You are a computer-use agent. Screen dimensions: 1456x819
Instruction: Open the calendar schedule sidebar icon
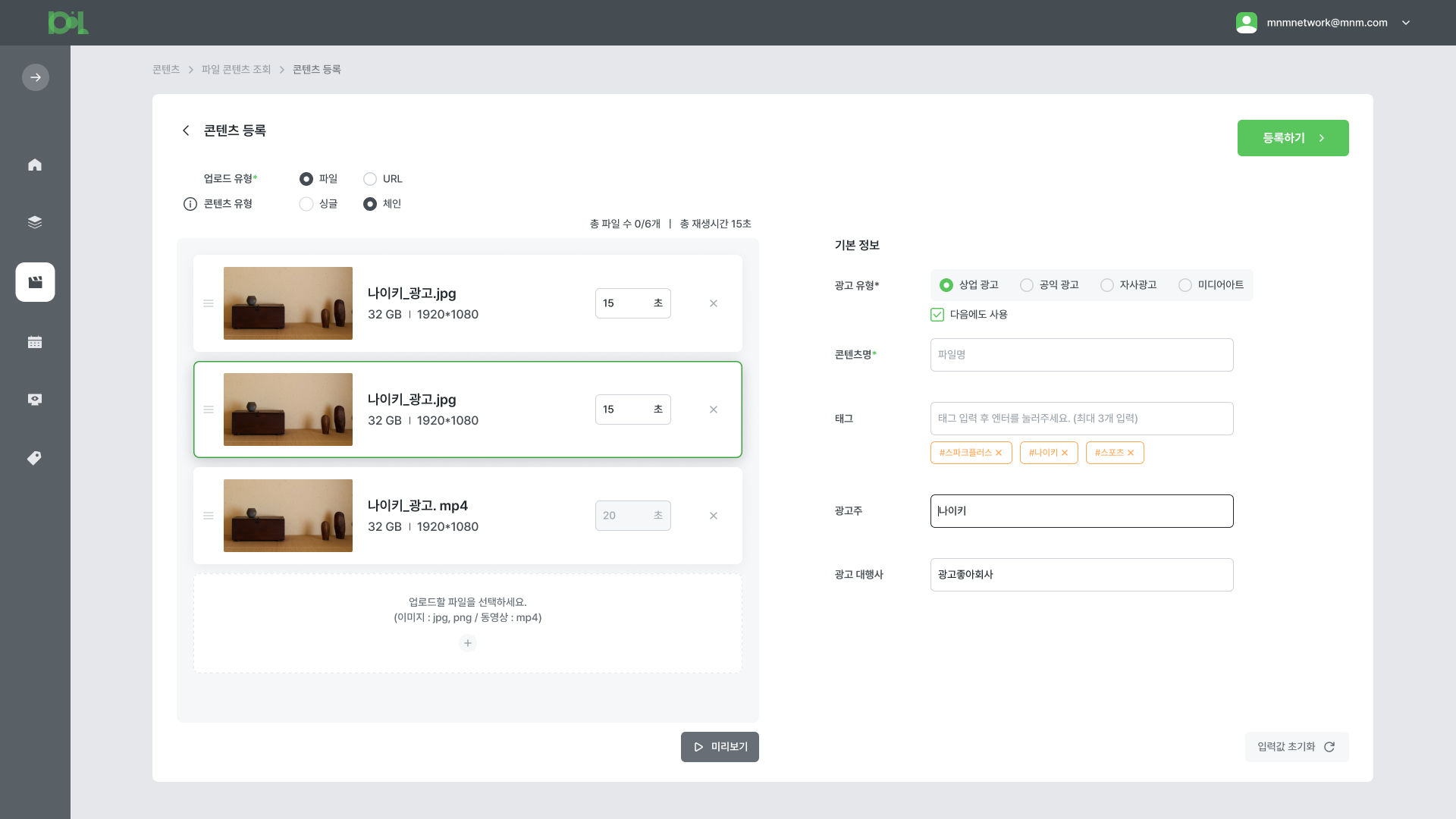coord(35,342)
